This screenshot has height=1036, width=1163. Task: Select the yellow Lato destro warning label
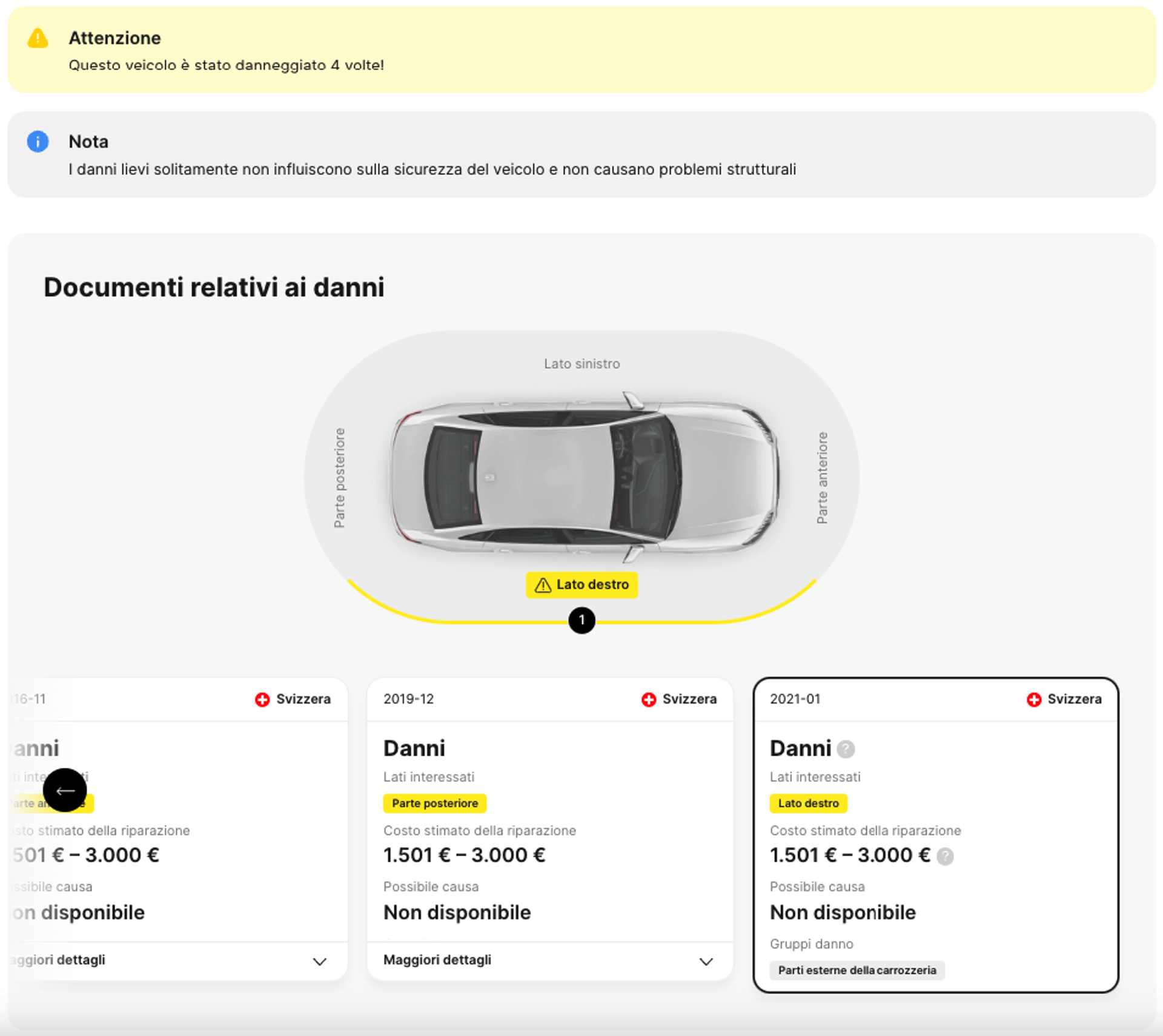[581, 585]
